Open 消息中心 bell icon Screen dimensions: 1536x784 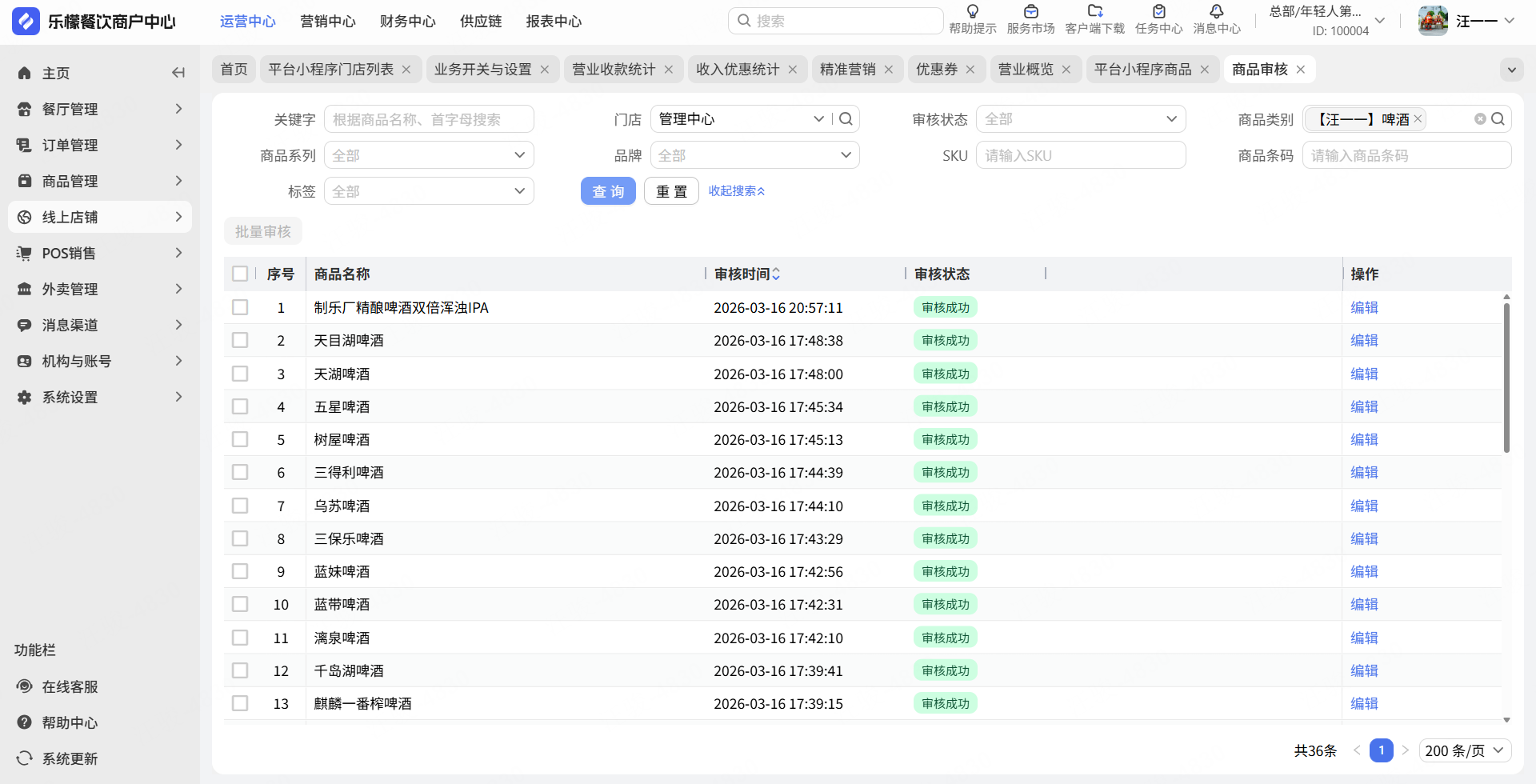[1216, 12]
